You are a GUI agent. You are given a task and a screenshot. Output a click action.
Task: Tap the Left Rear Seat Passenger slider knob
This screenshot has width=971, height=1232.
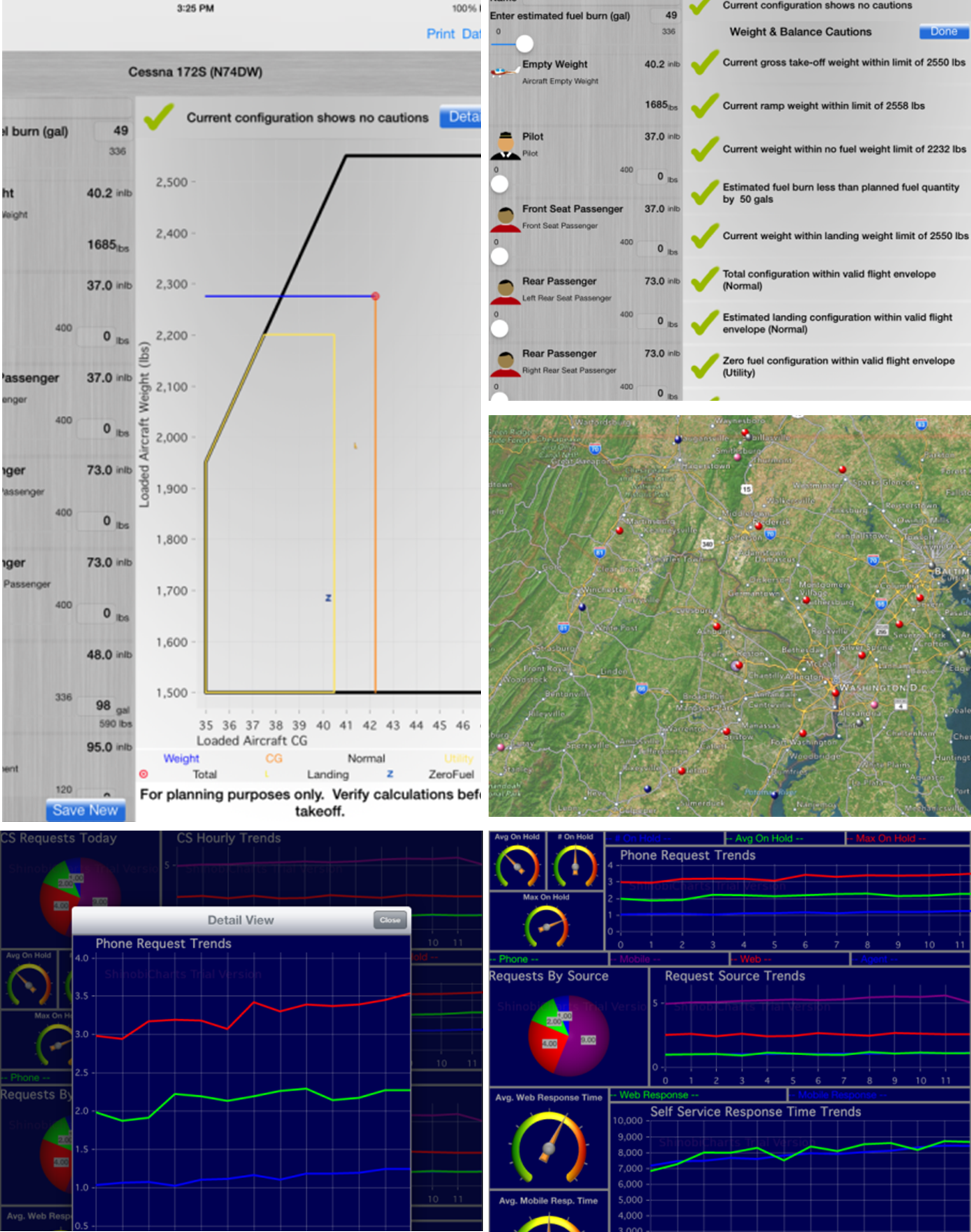click(x=499, y=328)
